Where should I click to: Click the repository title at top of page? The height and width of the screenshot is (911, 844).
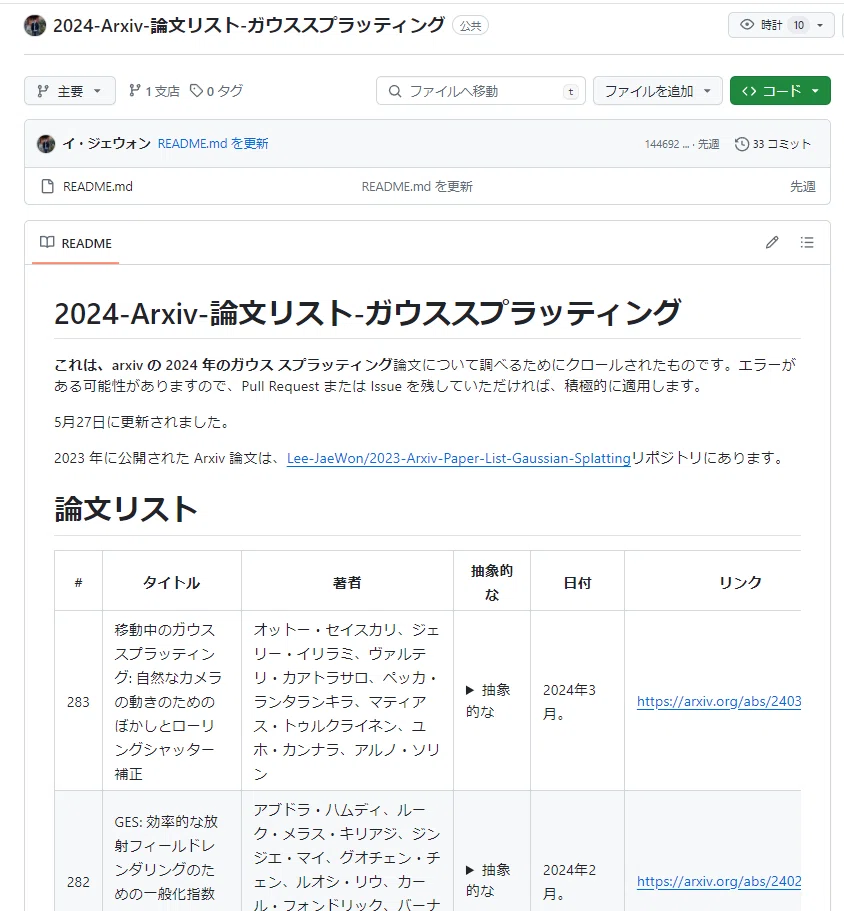(x=249, y=26)
